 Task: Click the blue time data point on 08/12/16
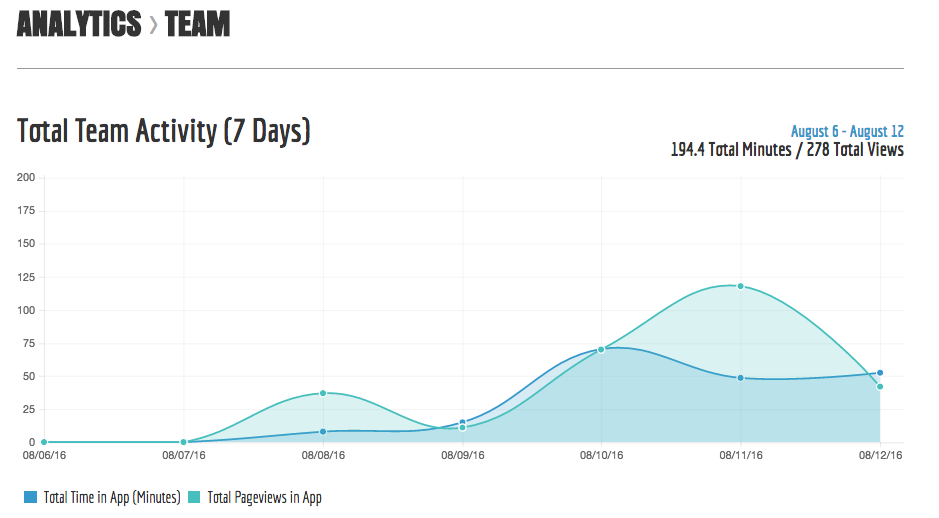point(880,373)
